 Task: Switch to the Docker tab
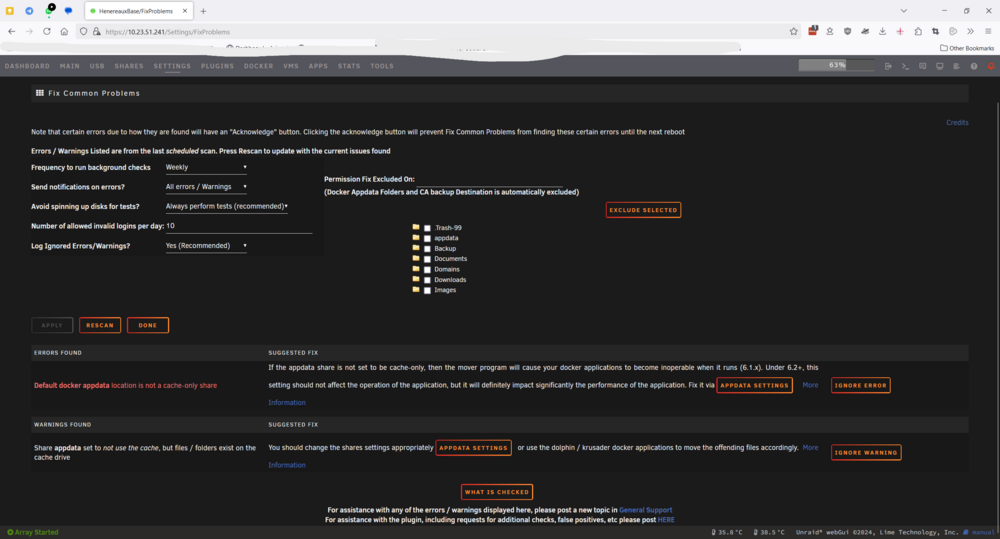tap(258, 66)
